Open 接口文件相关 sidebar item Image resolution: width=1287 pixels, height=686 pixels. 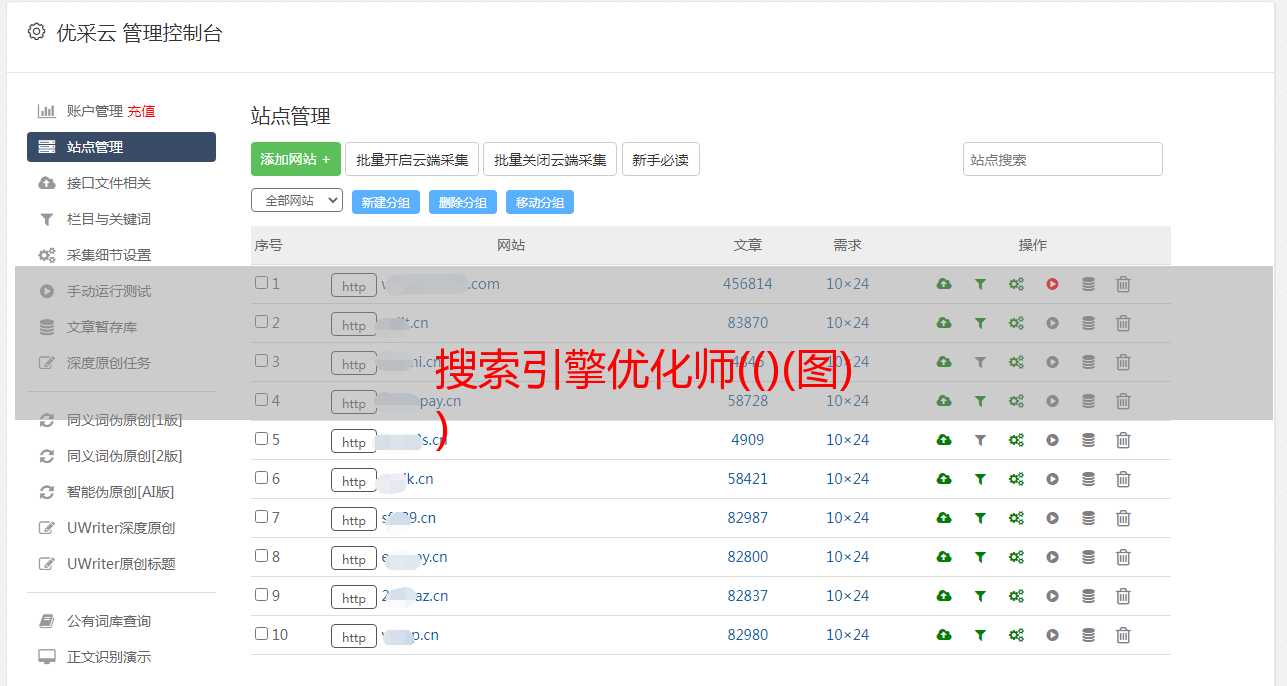point(109,183)
